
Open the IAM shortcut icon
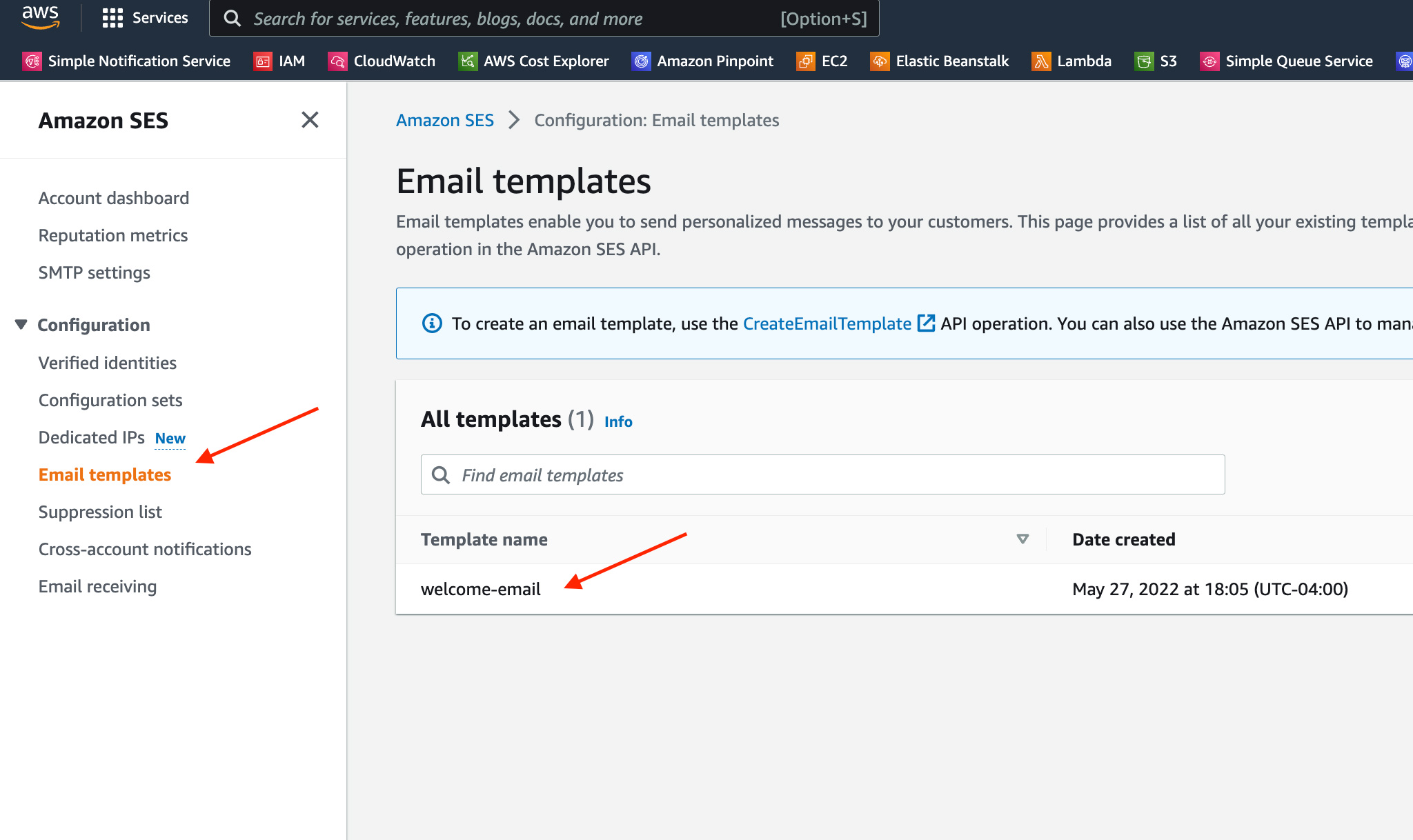coord(263,61)
